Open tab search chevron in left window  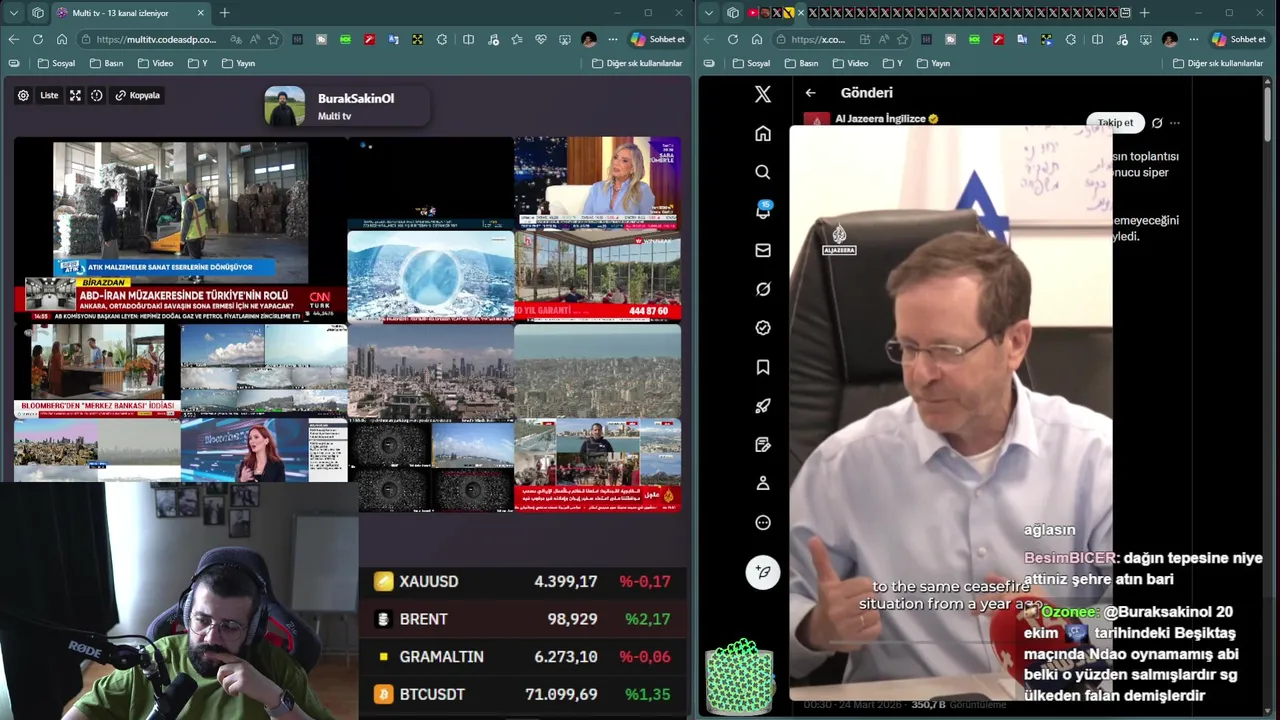13,13
